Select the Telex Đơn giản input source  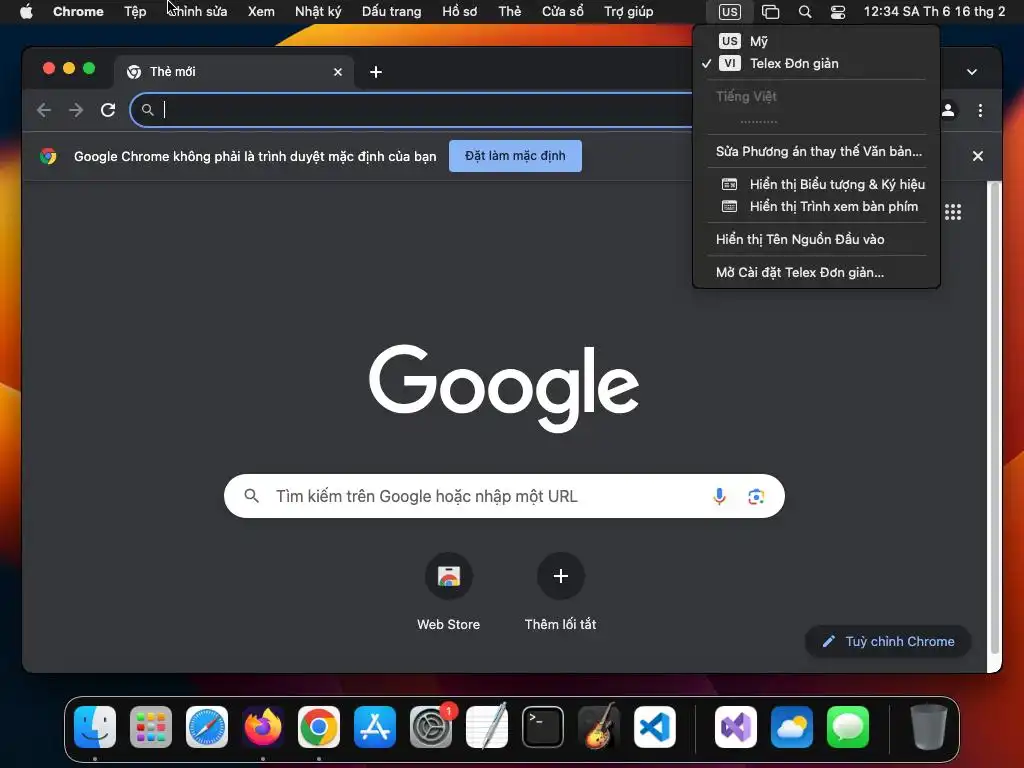click(x=816, y=63)
